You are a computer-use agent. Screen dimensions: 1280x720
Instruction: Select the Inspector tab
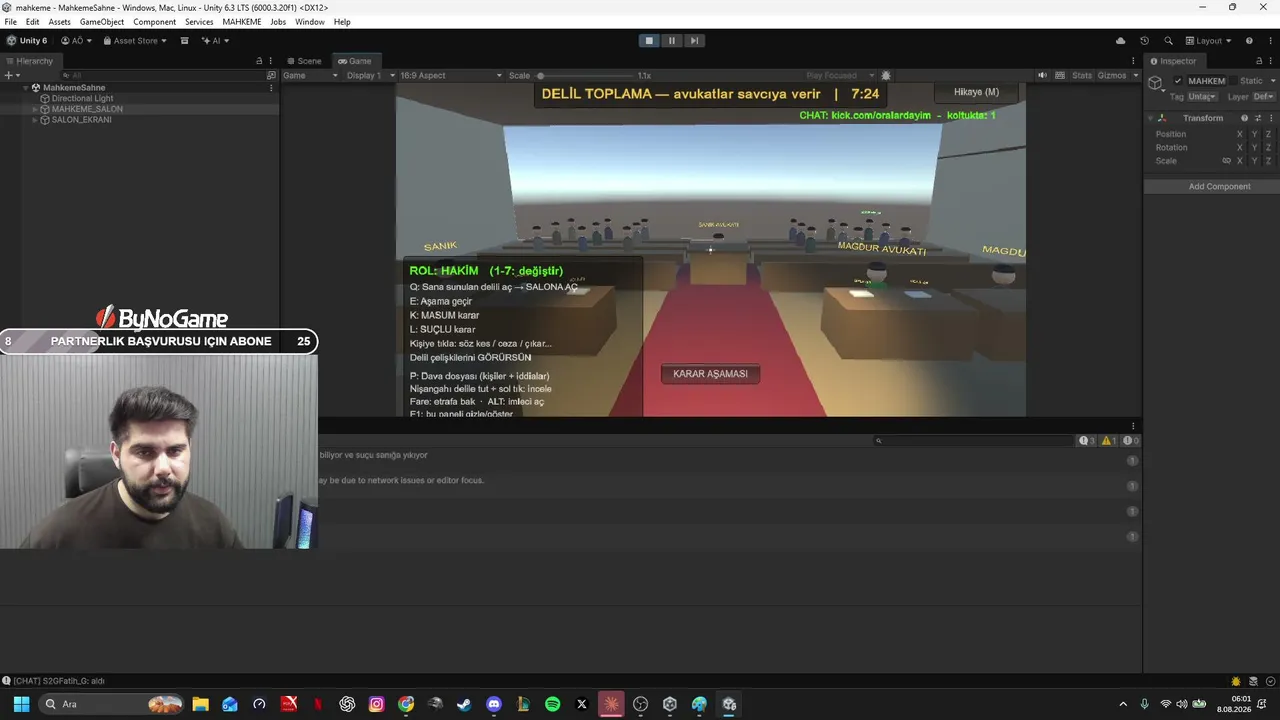pos(1173,61)
